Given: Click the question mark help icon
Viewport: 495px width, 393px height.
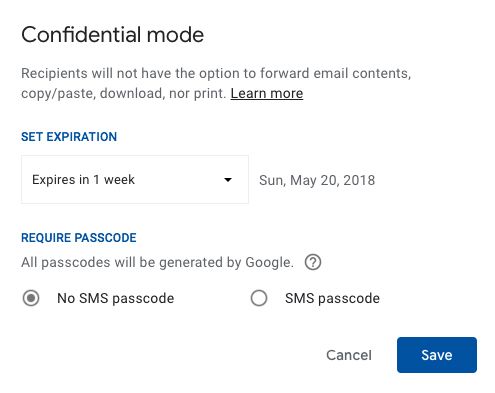Looking at the screenshot, I should click(x=313, y=262).
